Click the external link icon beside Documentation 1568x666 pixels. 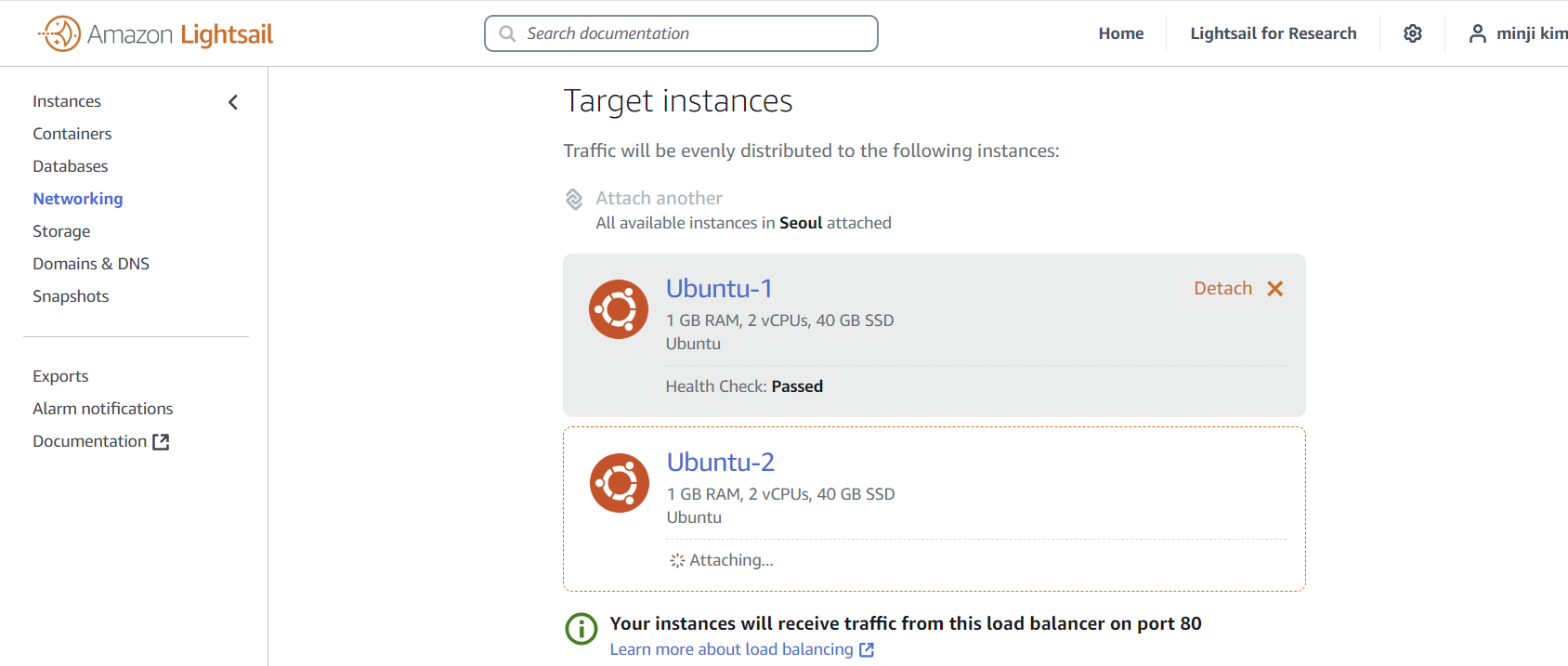click(x=161, y=442)
